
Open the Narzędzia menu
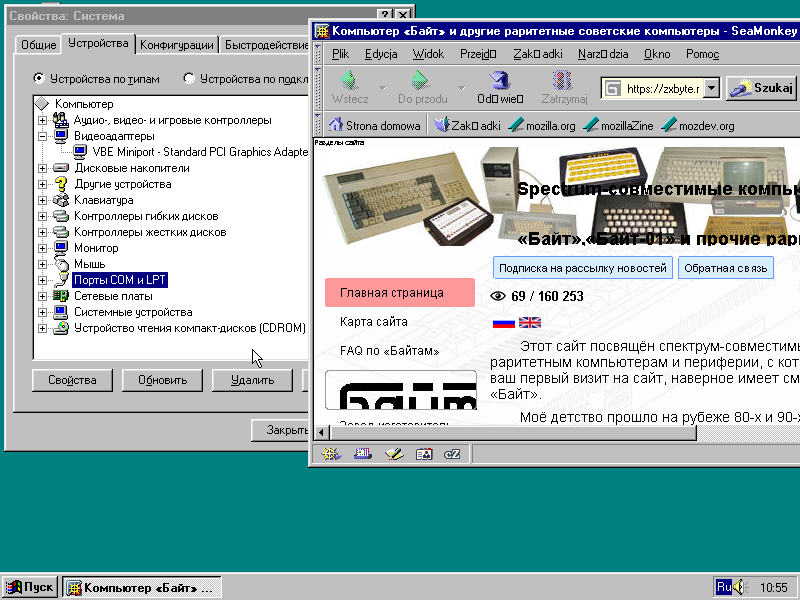tap(603, 54)
